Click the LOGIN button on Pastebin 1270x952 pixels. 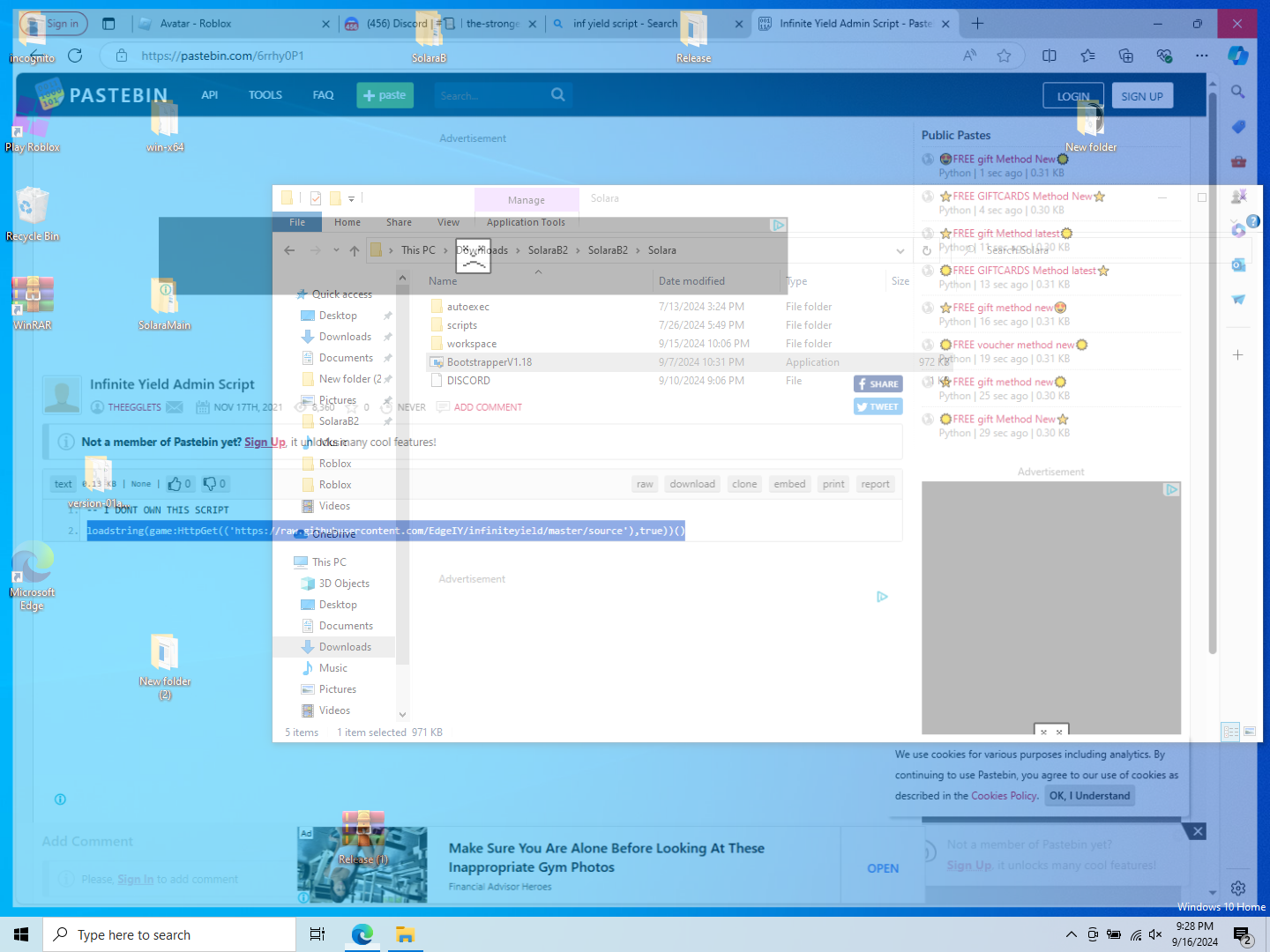1073,96
